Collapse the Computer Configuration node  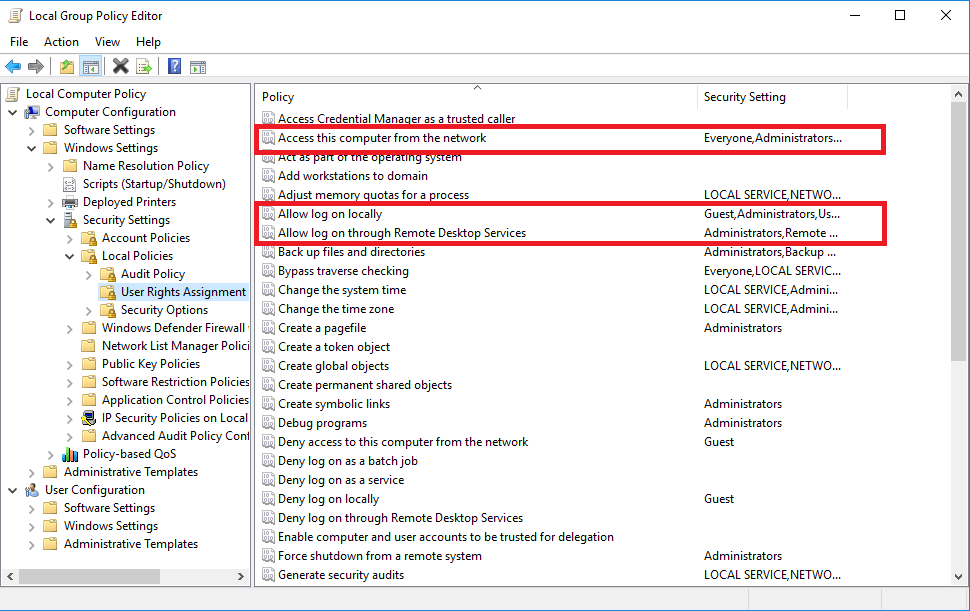point(12,112)
